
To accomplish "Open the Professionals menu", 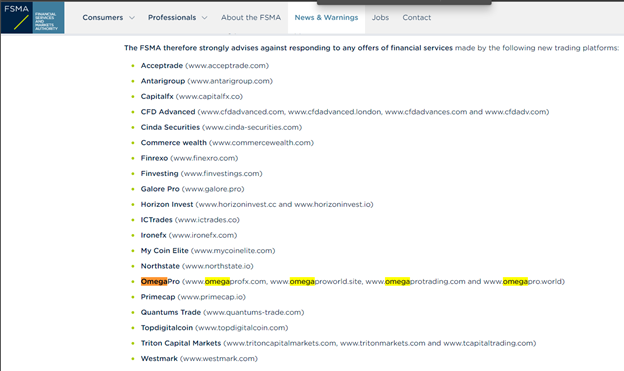I will [172, 18].
